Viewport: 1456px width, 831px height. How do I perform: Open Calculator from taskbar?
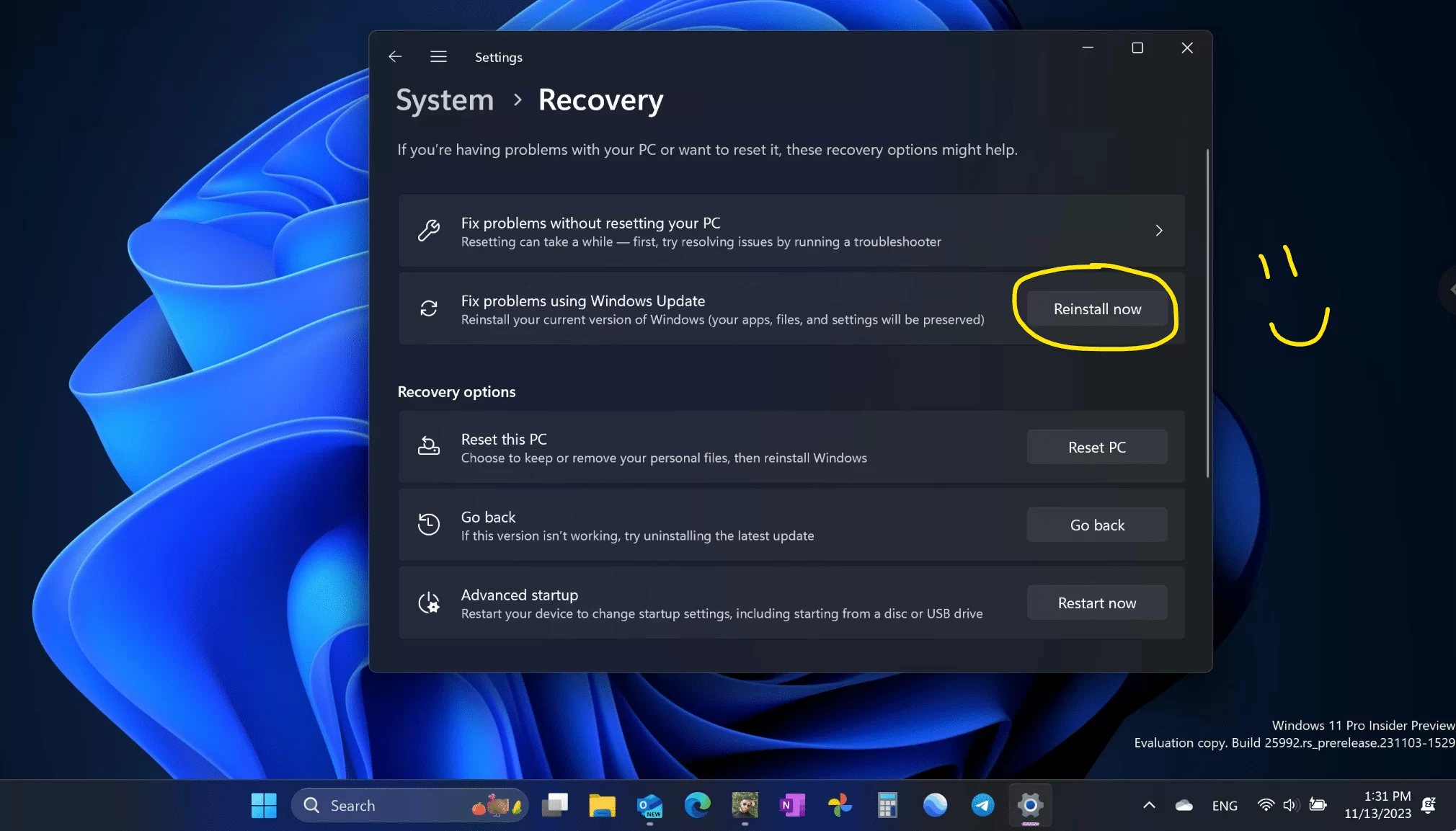click(x=887, y=805)
